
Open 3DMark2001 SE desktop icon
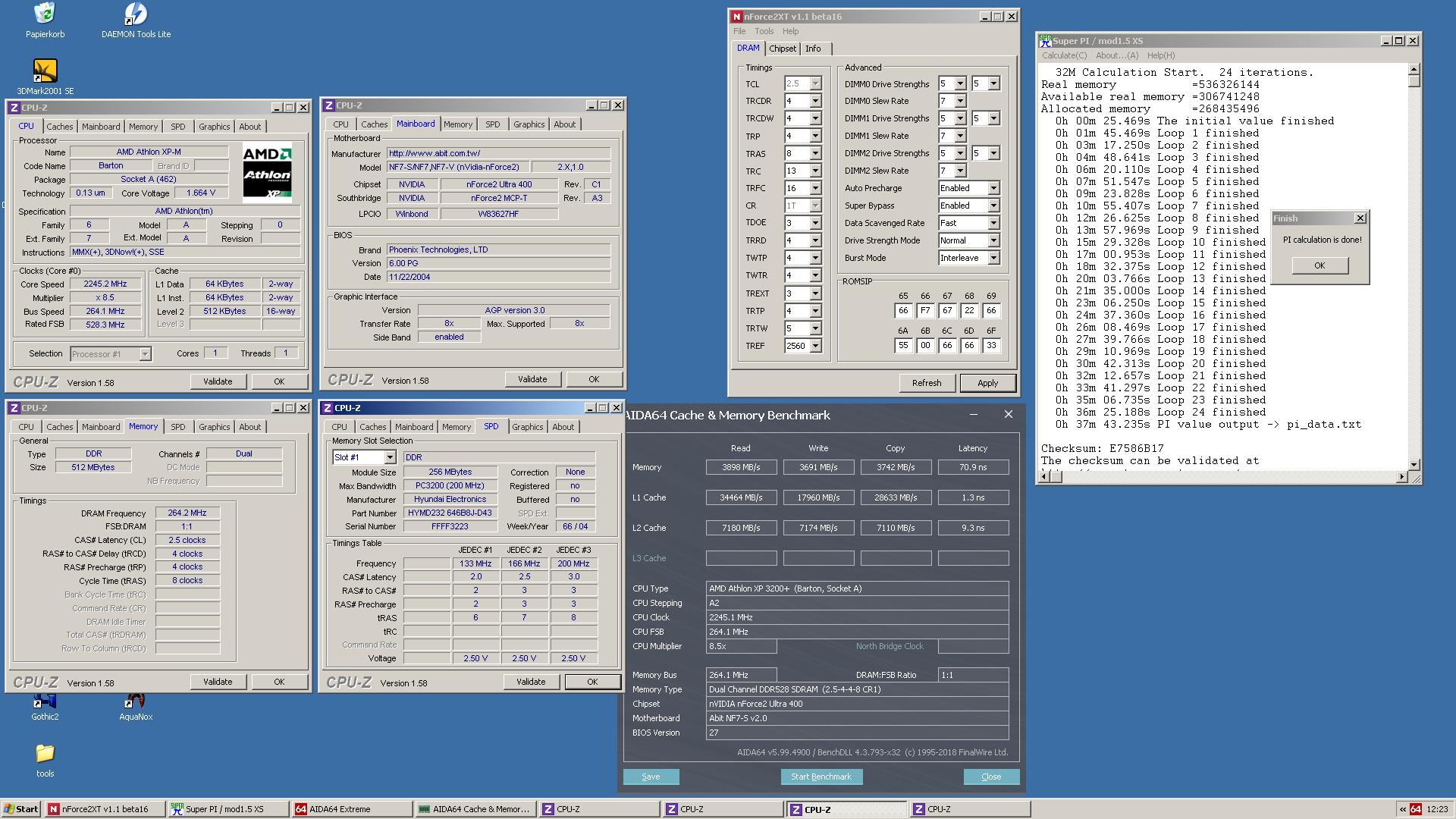(x=45, y=77)
